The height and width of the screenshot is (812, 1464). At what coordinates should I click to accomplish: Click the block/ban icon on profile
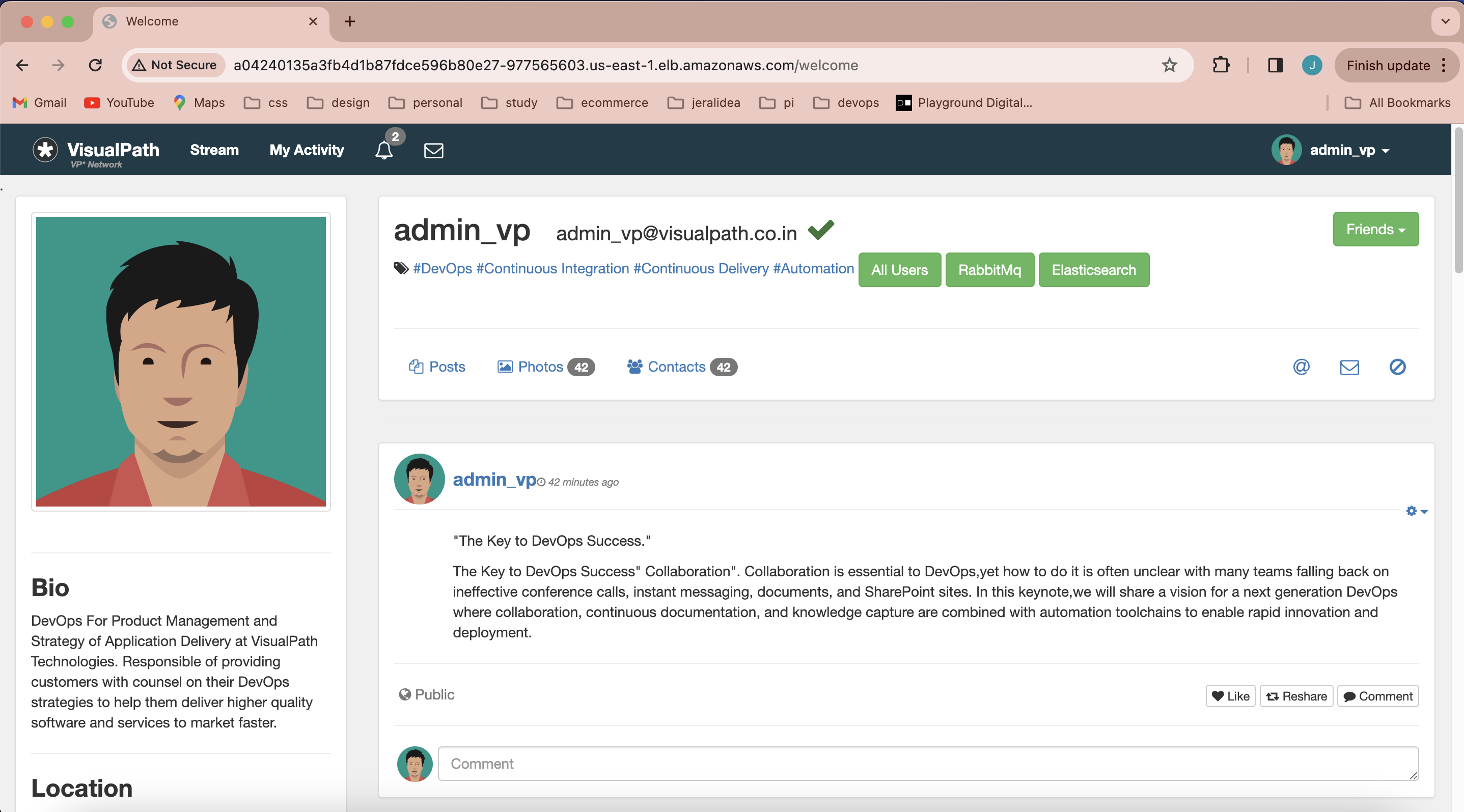(x=1398, y=367)
